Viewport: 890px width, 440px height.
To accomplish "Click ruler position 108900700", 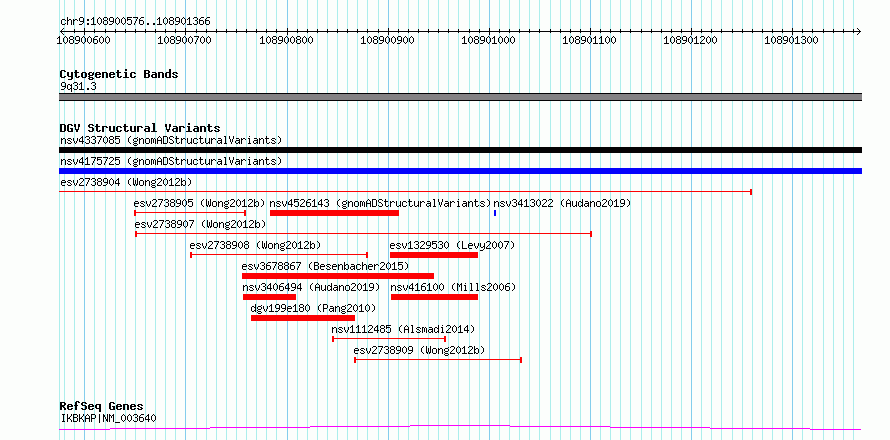I will (x=185, y=40).
